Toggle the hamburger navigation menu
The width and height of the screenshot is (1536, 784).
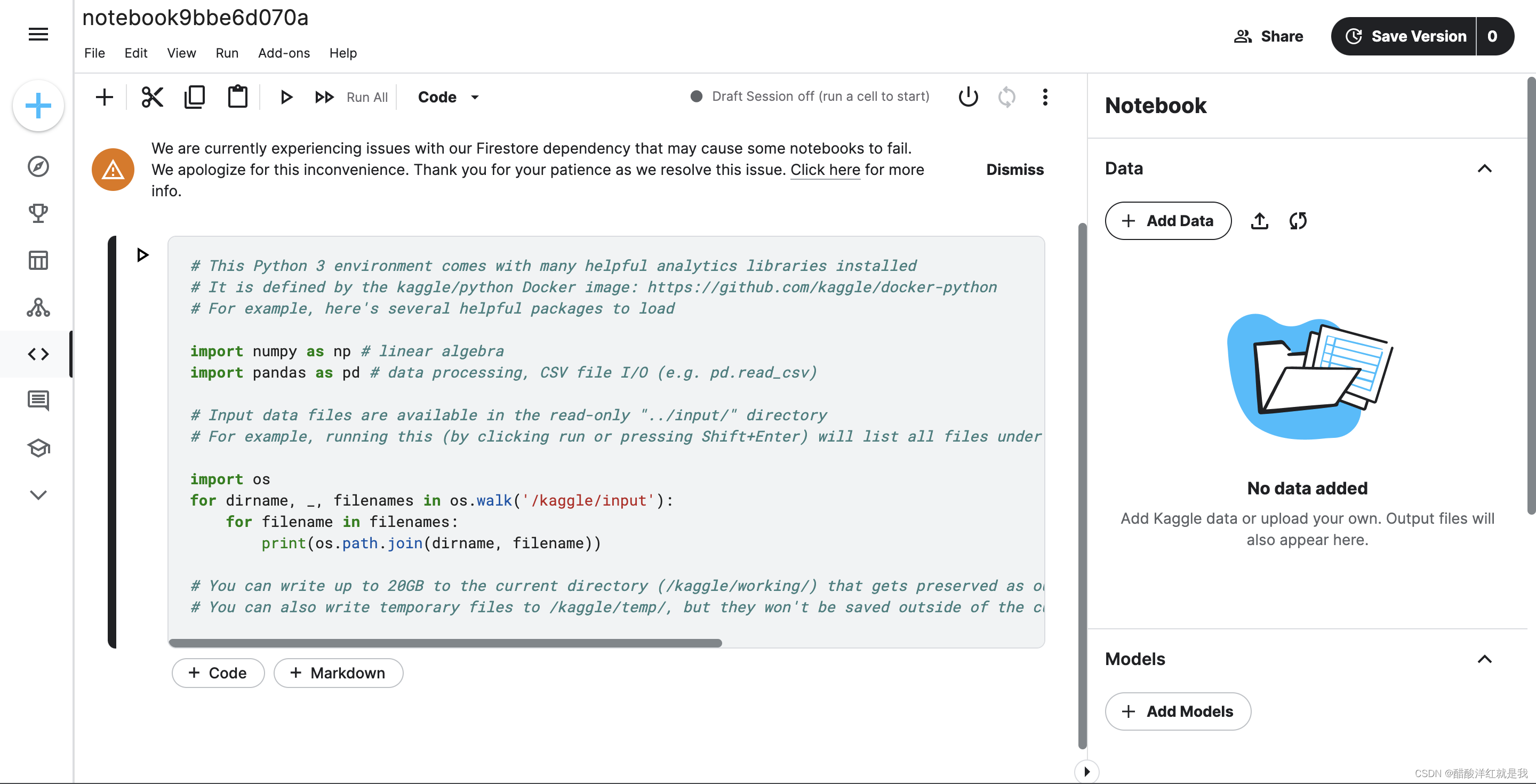point(38,34)
